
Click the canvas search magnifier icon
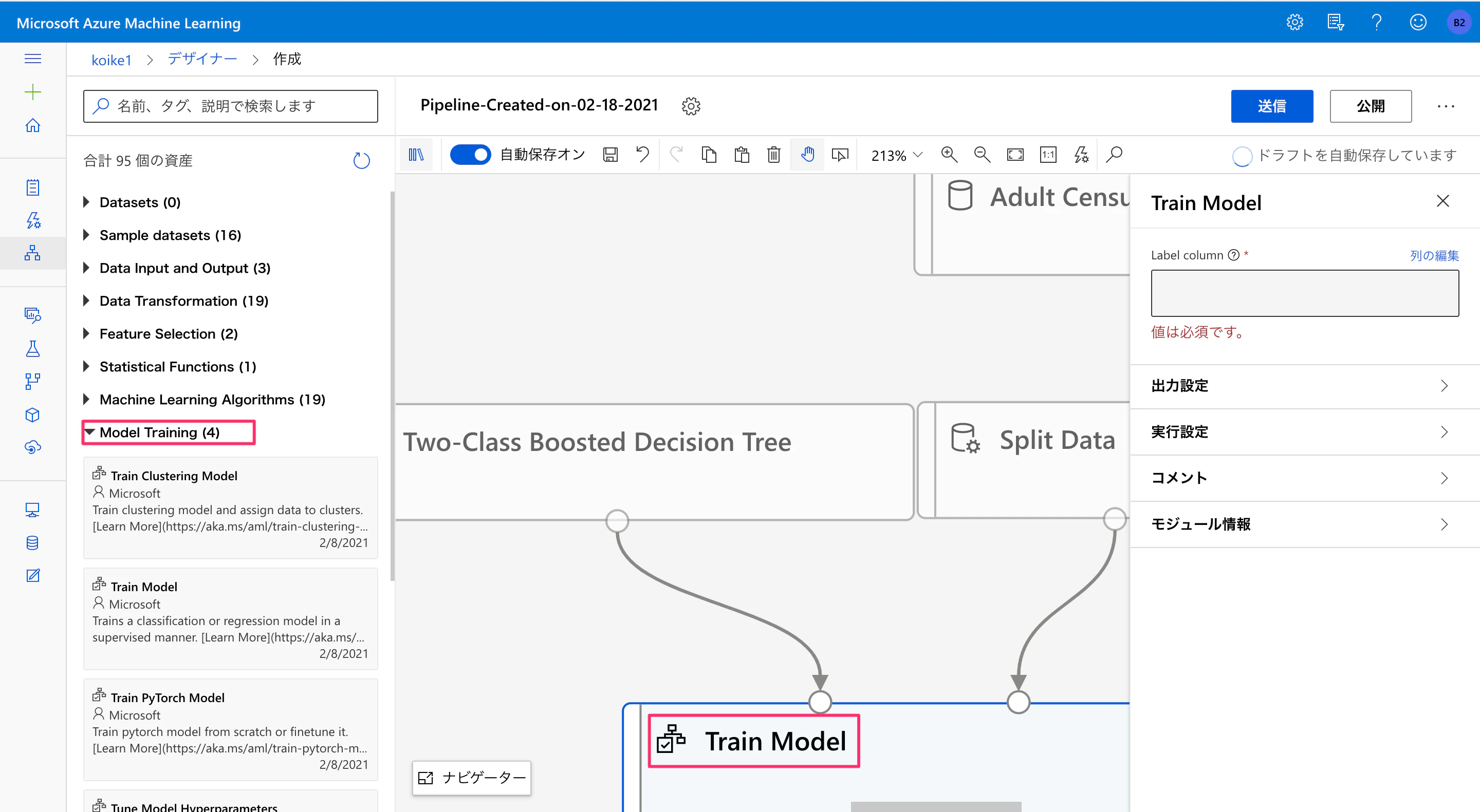click(x=1115, y=155)
